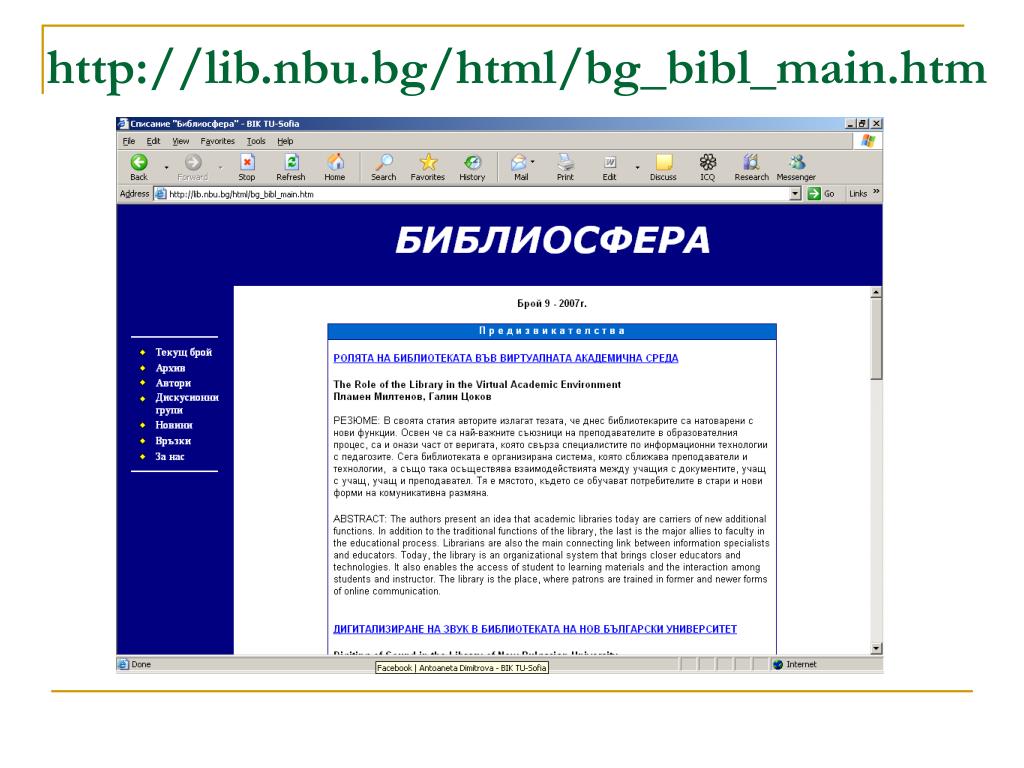1024x768 pixels.
Task: Click the address bar URL field
Action: [x=478, y=194]
